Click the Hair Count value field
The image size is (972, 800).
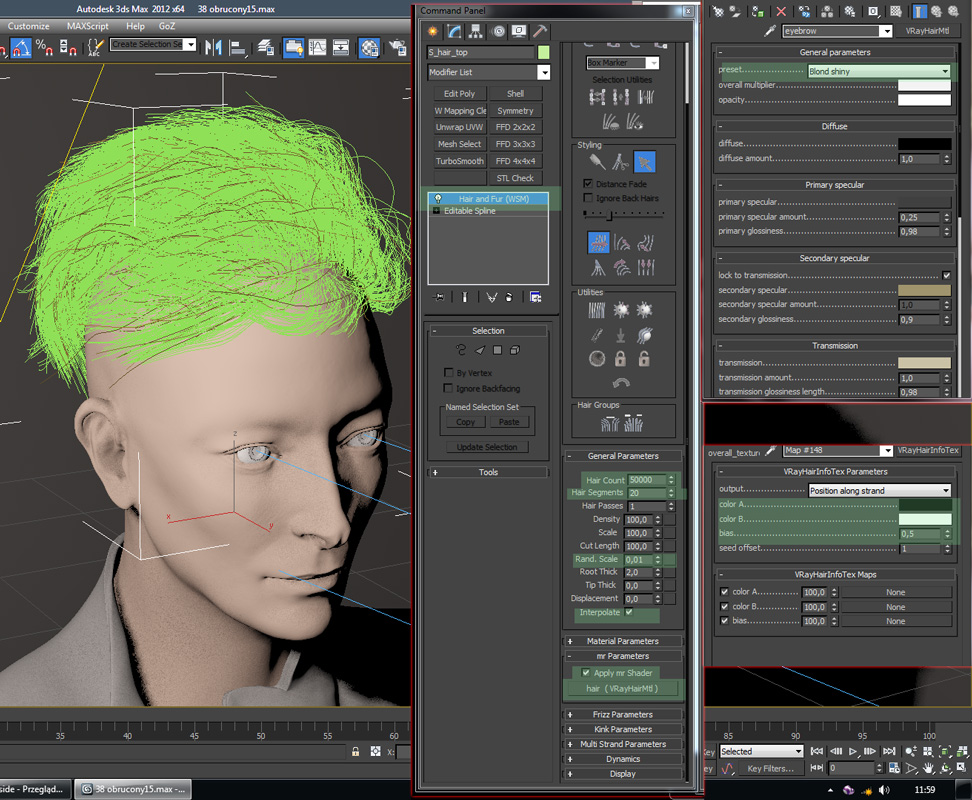[647, 480]
